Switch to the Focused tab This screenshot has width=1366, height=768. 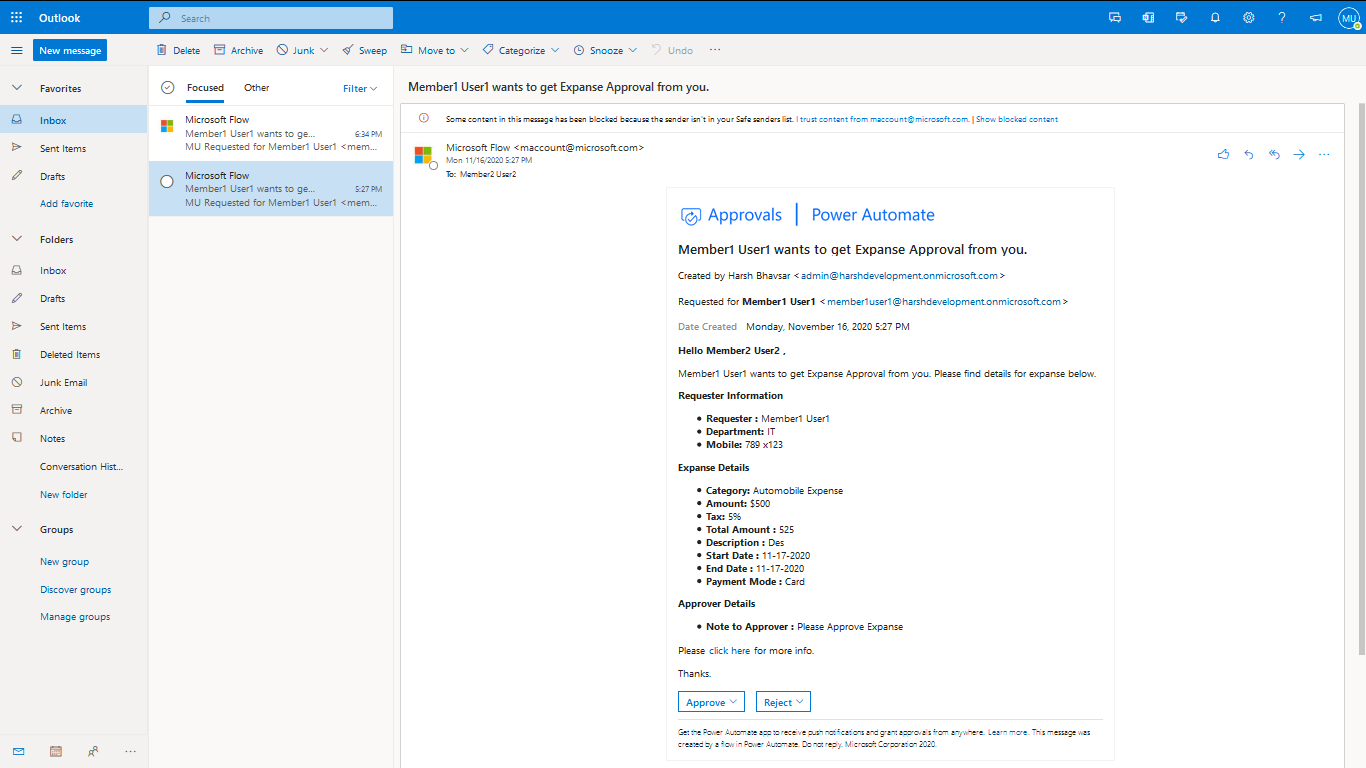[x=205, y=88]
